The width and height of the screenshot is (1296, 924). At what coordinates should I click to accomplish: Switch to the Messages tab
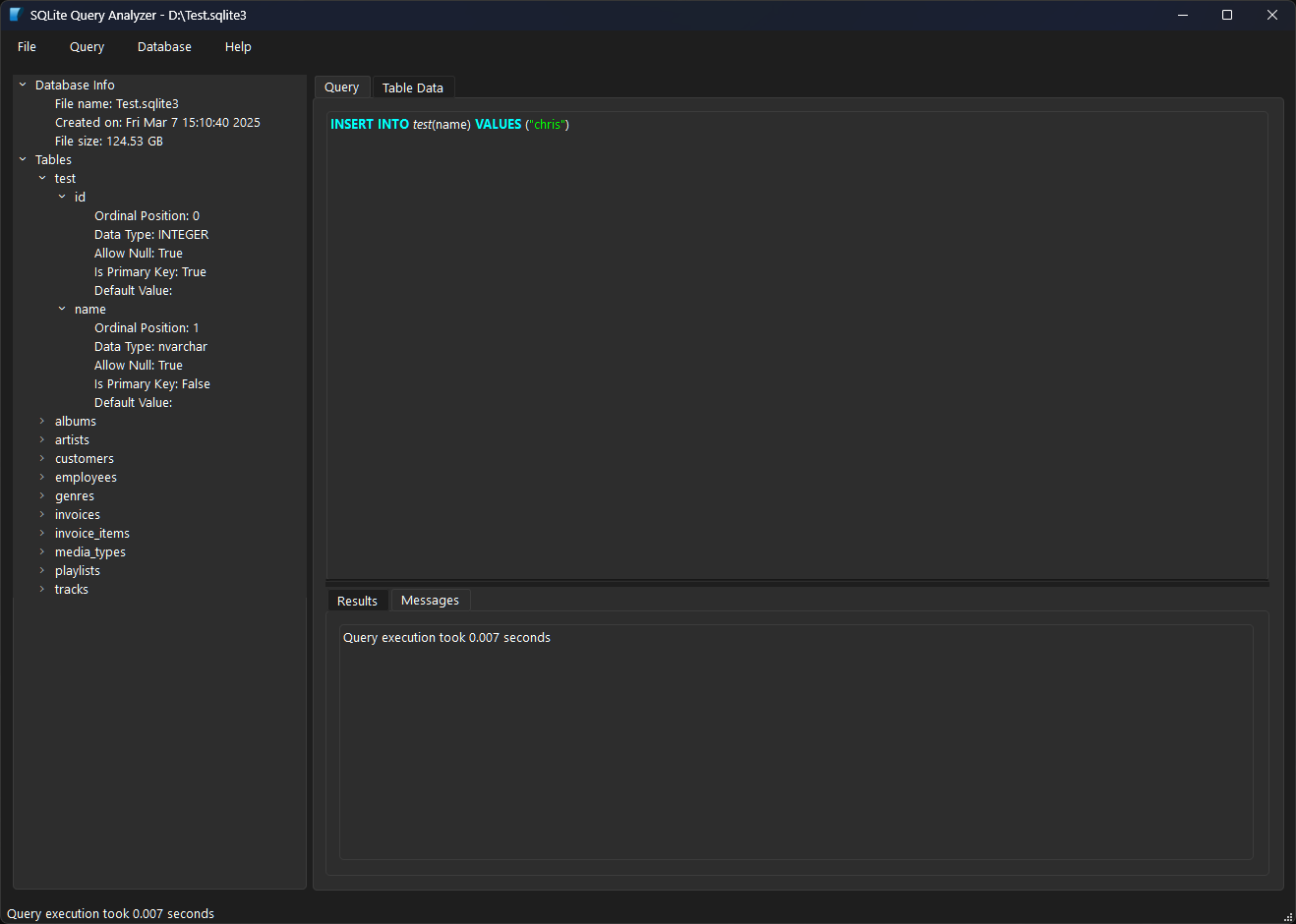pos(430,601)
